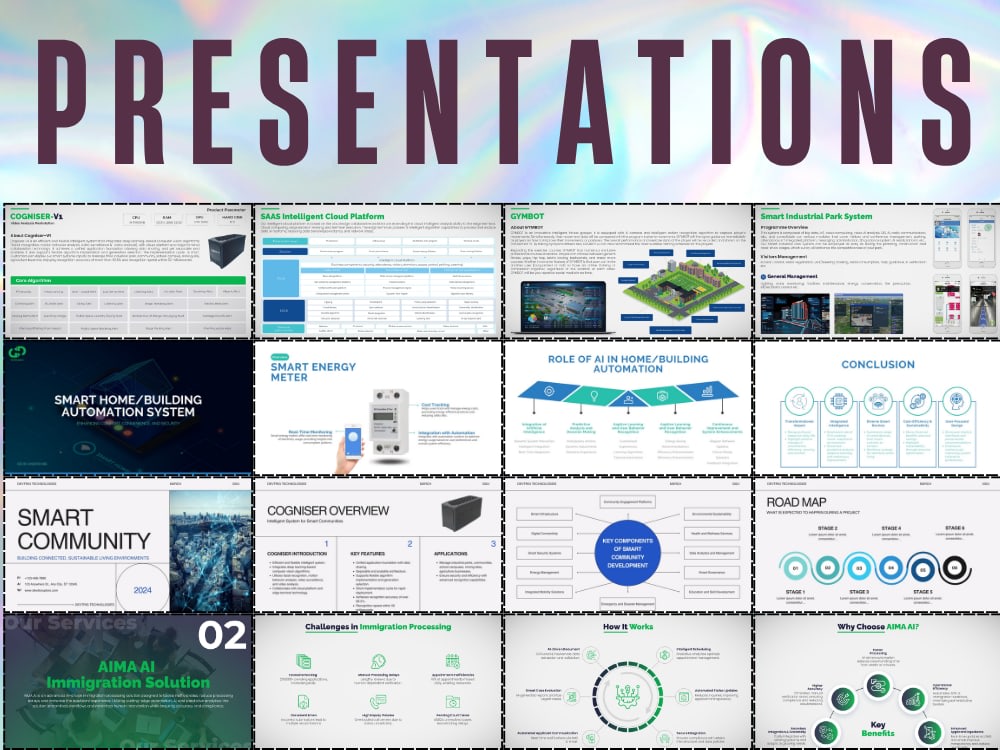Open the Smart Energy Meter slide
Viewport: 1000px width, 750px height.
point(378,408)
